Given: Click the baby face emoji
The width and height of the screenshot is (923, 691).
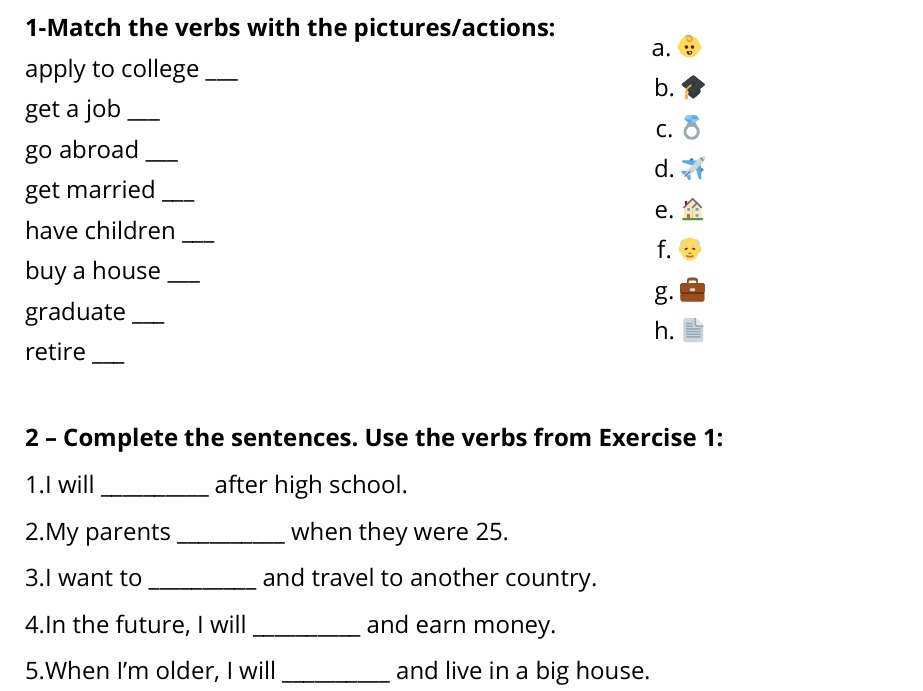Looking at the screenshot, I should pyautogui.click(x=689, y=46).
